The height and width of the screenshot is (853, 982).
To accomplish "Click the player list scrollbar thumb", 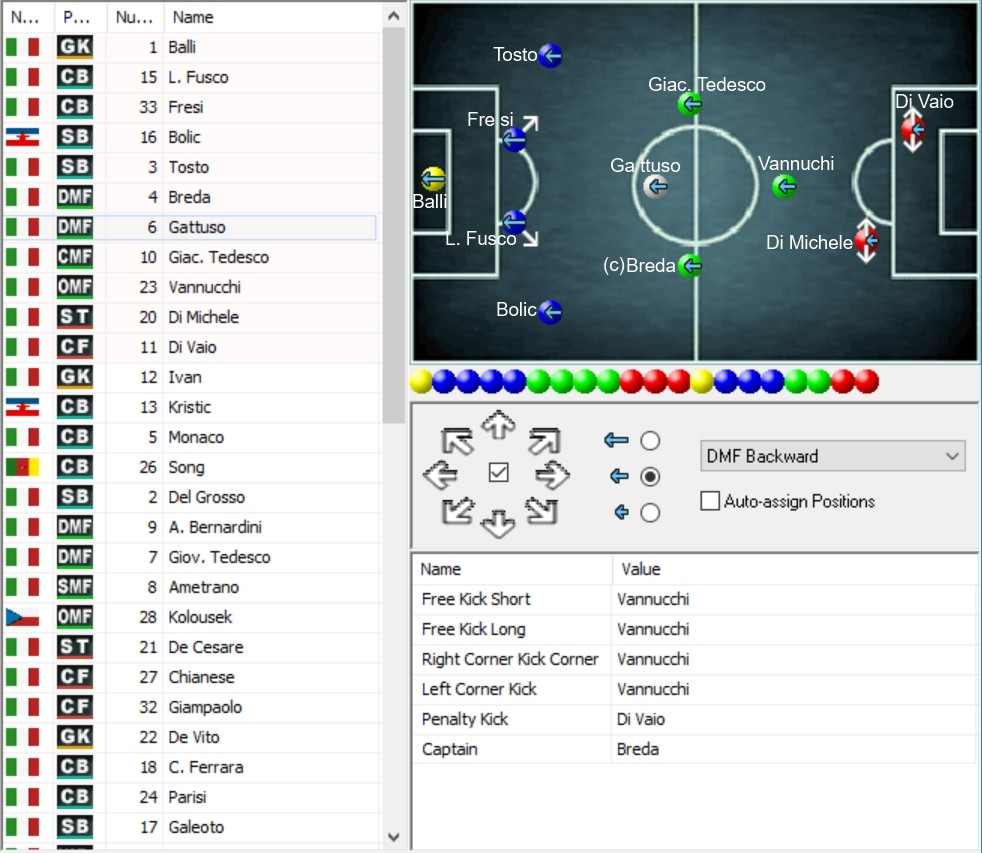I will point(393,227).
